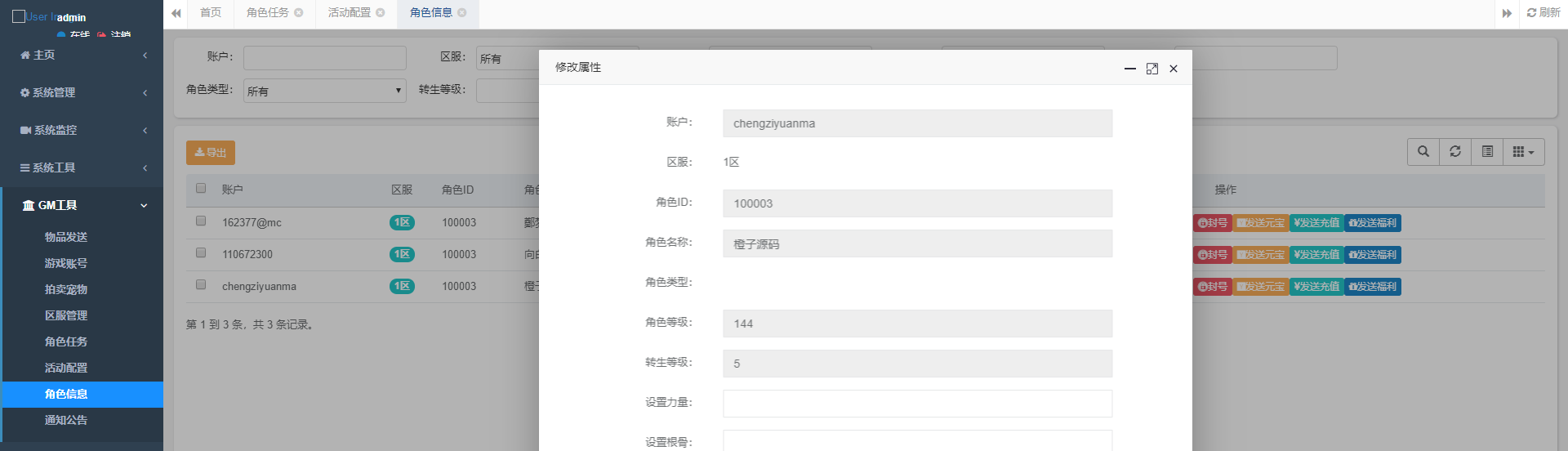The width and height of the screenshot is (1568, 451).
Task: Click the 账户 cell 110672300
Action: (x=247, y=254)
